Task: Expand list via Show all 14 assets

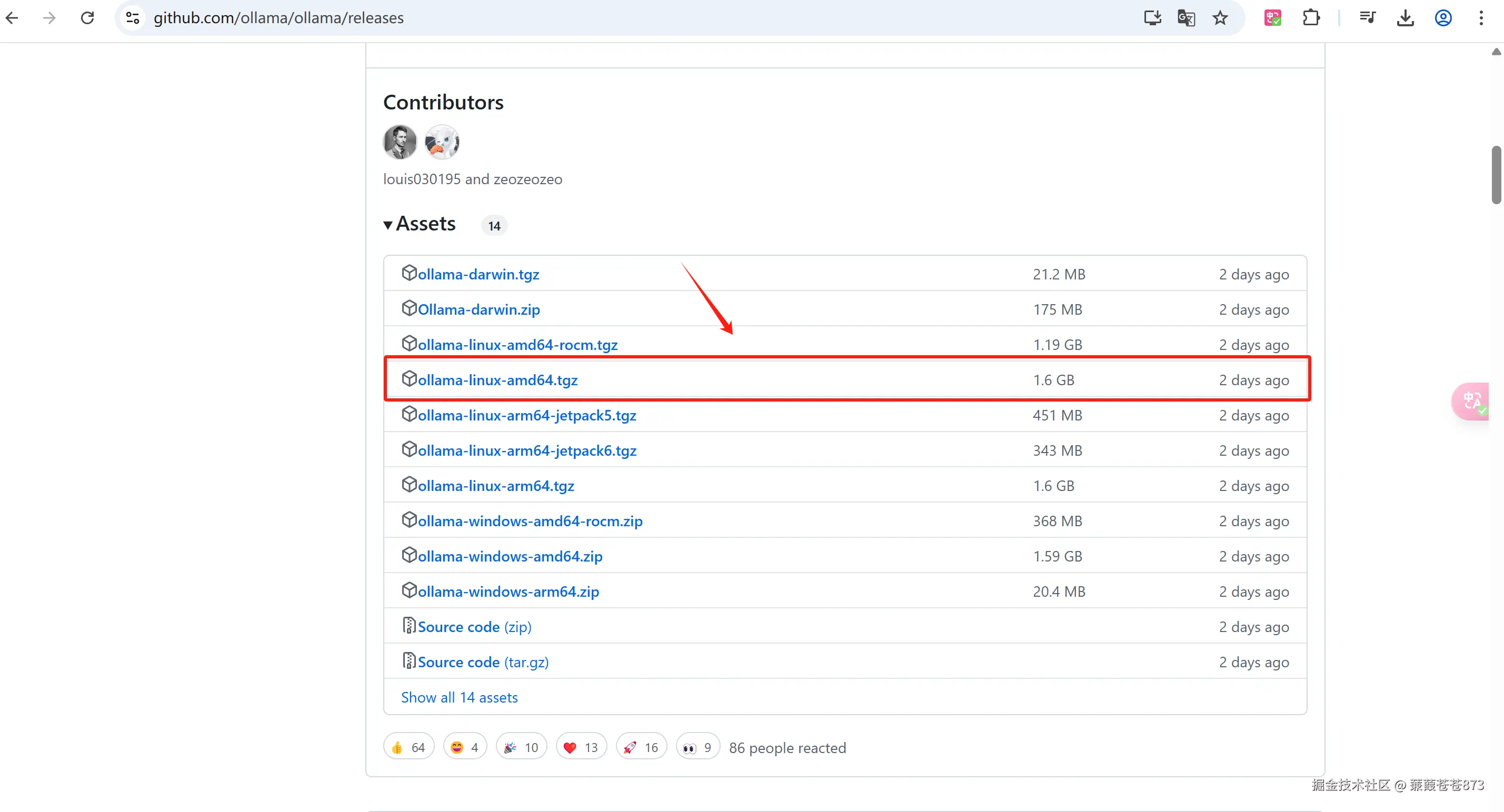Action: coord(459,697)
